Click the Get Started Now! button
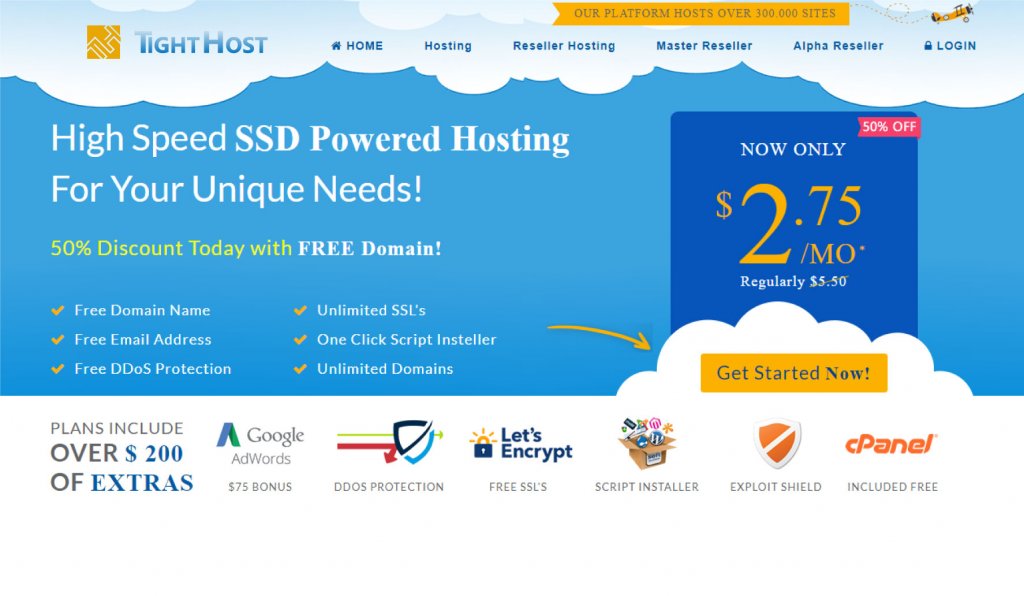 (x=794, y=373)
